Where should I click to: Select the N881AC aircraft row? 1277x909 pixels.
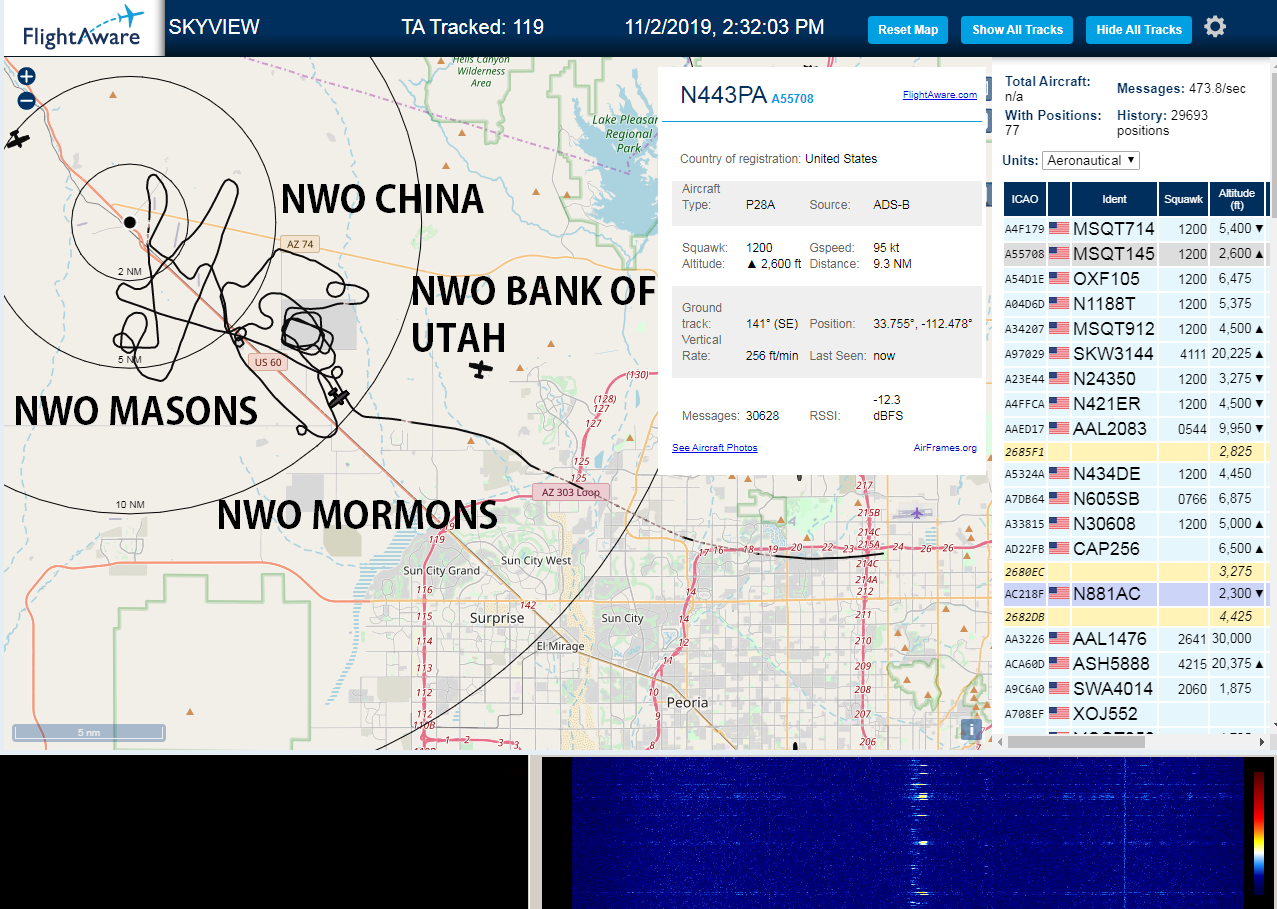[1136, 594]
